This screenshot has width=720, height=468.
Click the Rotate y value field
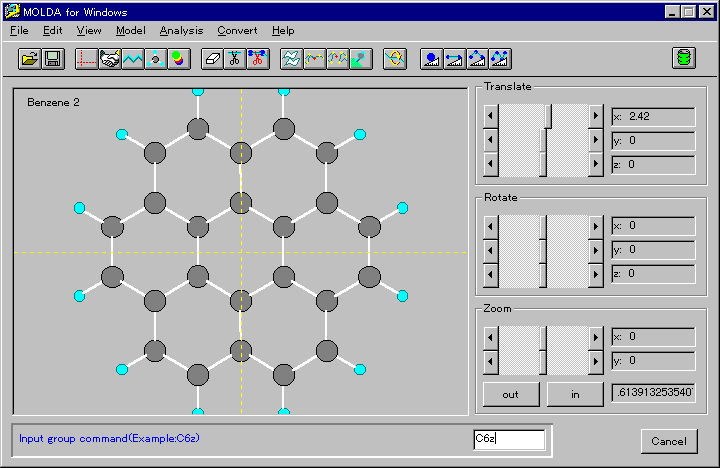tap(653, 249)
